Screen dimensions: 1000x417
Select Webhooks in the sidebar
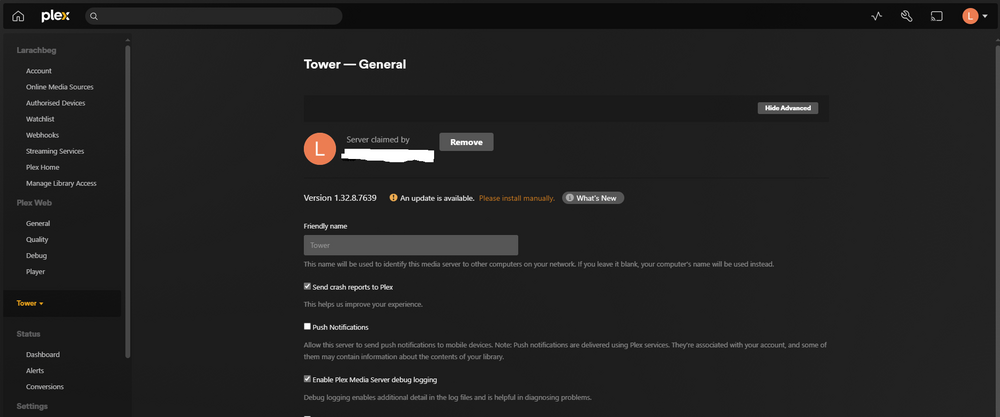point(42,135)
